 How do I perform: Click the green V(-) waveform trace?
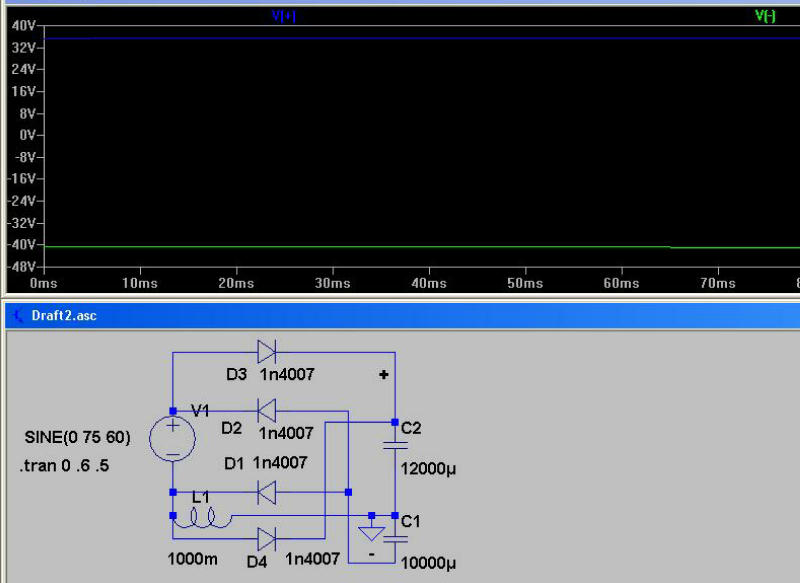pos(422,247)
